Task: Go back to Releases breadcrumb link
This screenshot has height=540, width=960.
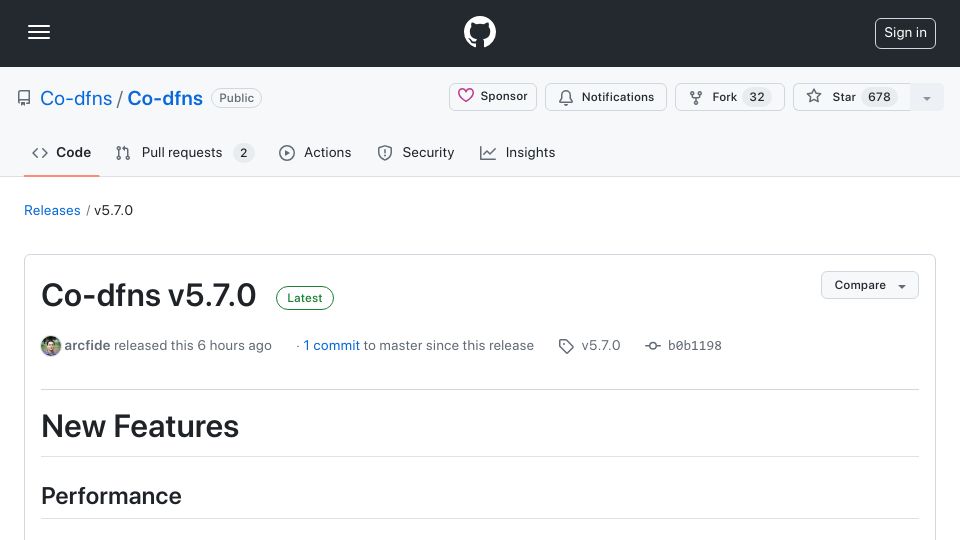Action: point(52,210)
